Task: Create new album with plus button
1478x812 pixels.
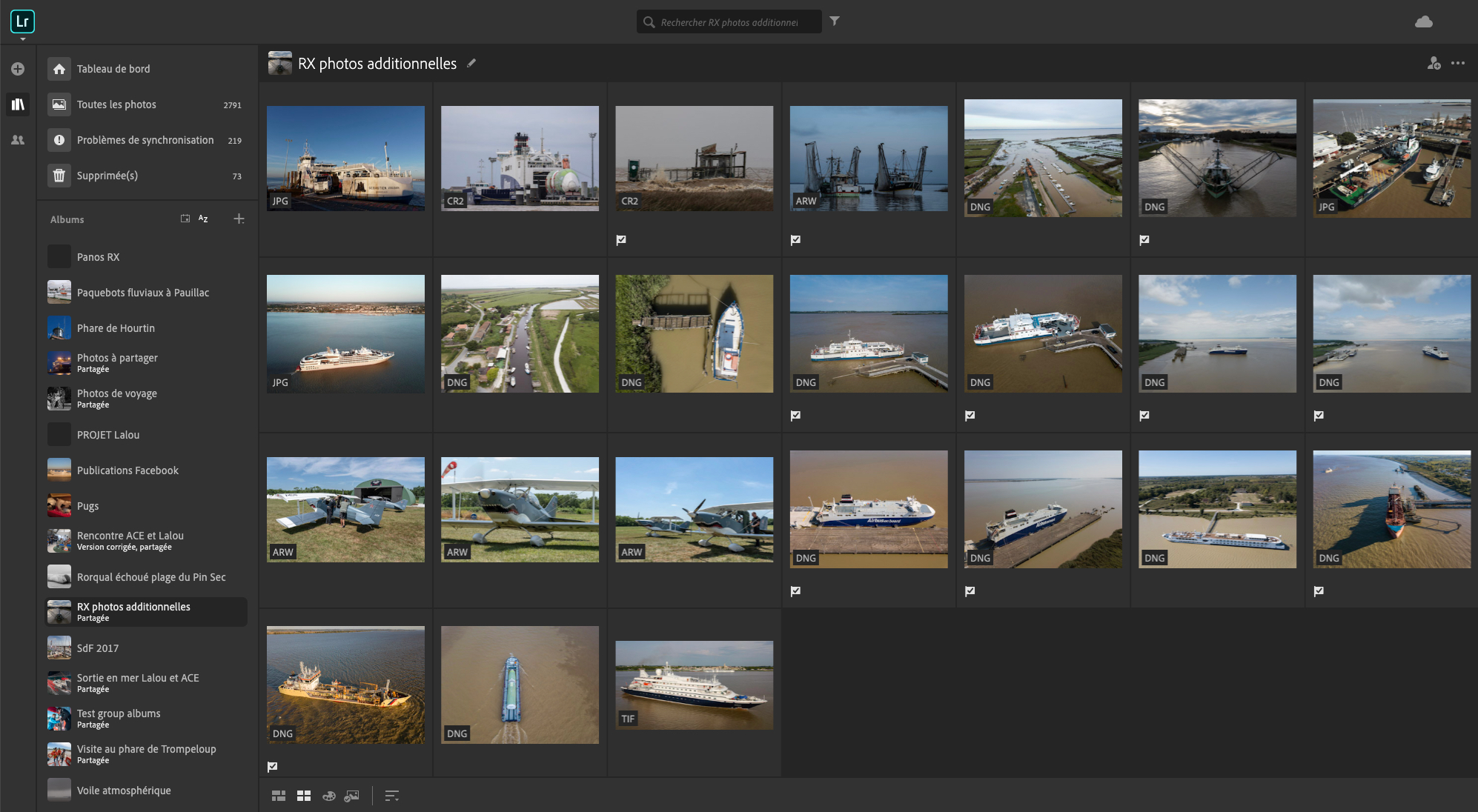Action: [239, 219]
